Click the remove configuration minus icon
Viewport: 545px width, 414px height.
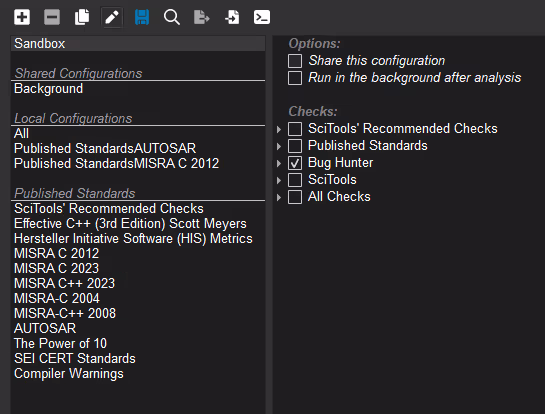click(x=52, y=17)
